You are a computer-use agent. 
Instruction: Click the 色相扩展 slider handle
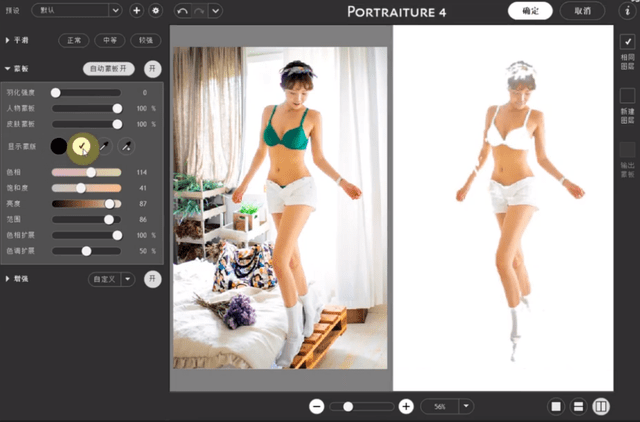tap(117, 235)
